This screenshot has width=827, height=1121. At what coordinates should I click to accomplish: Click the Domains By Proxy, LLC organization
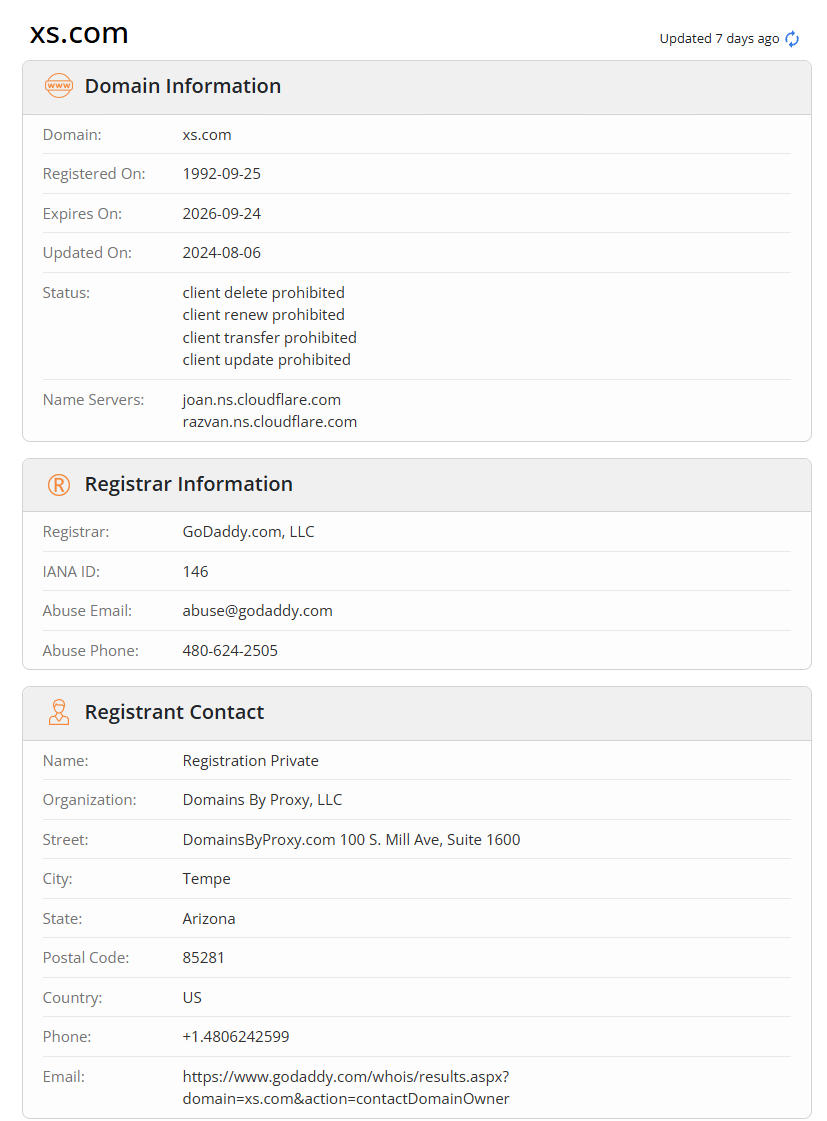point(262,799)
